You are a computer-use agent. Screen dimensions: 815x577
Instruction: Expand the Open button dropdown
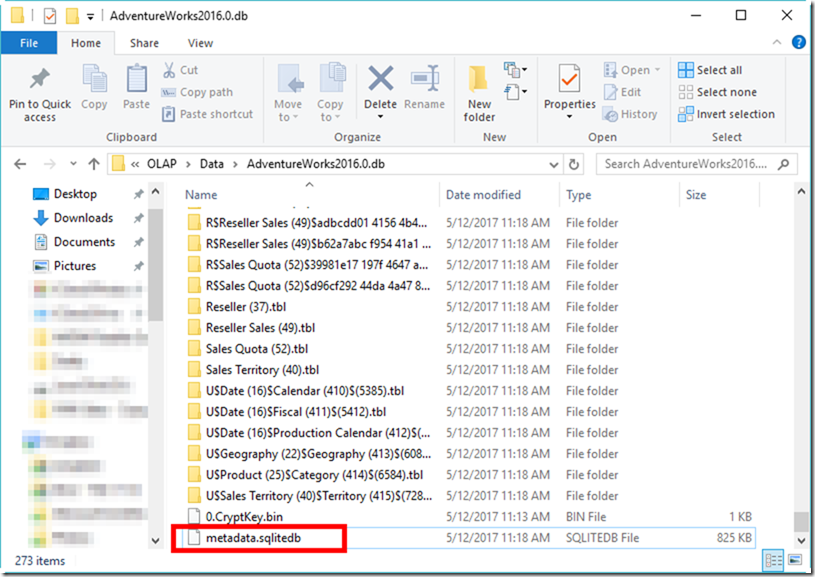click(658, 70)
